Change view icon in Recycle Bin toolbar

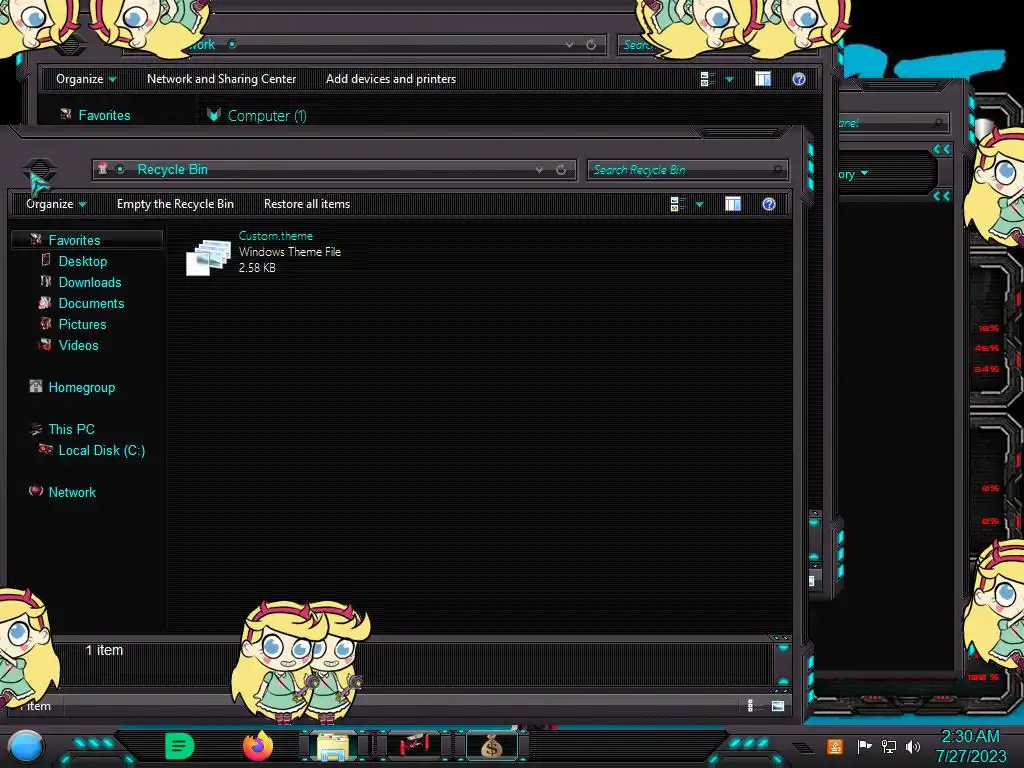(678, 204)
